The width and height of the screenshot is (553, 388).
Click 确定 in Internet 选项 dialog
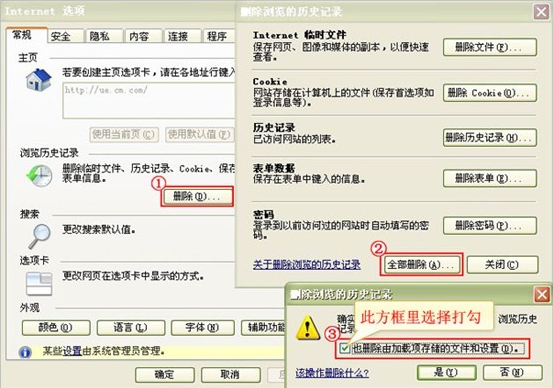[x=165, y=375]
